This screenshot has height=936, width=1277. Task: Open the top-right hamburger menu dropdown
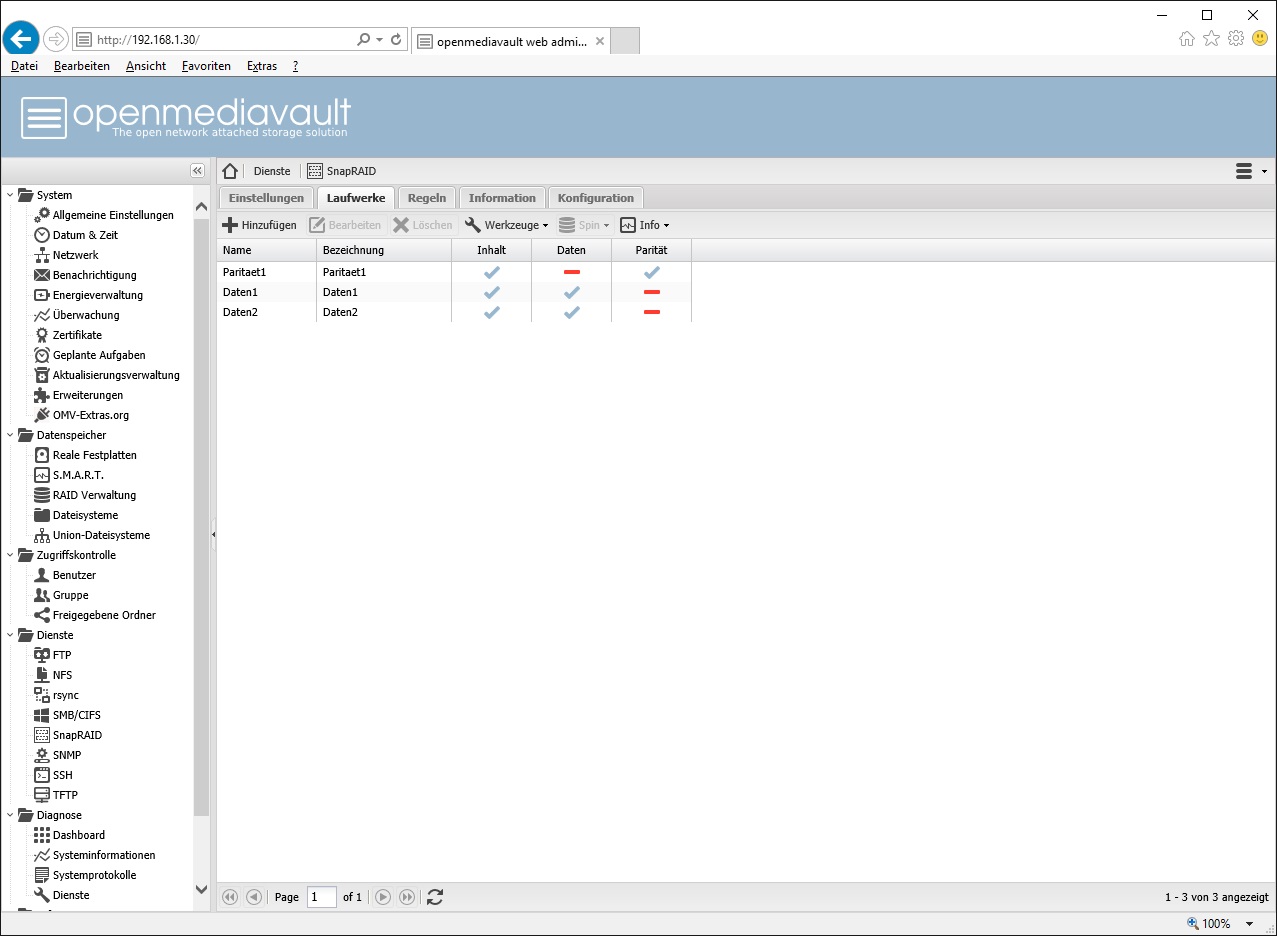[x=1251, y=171]
